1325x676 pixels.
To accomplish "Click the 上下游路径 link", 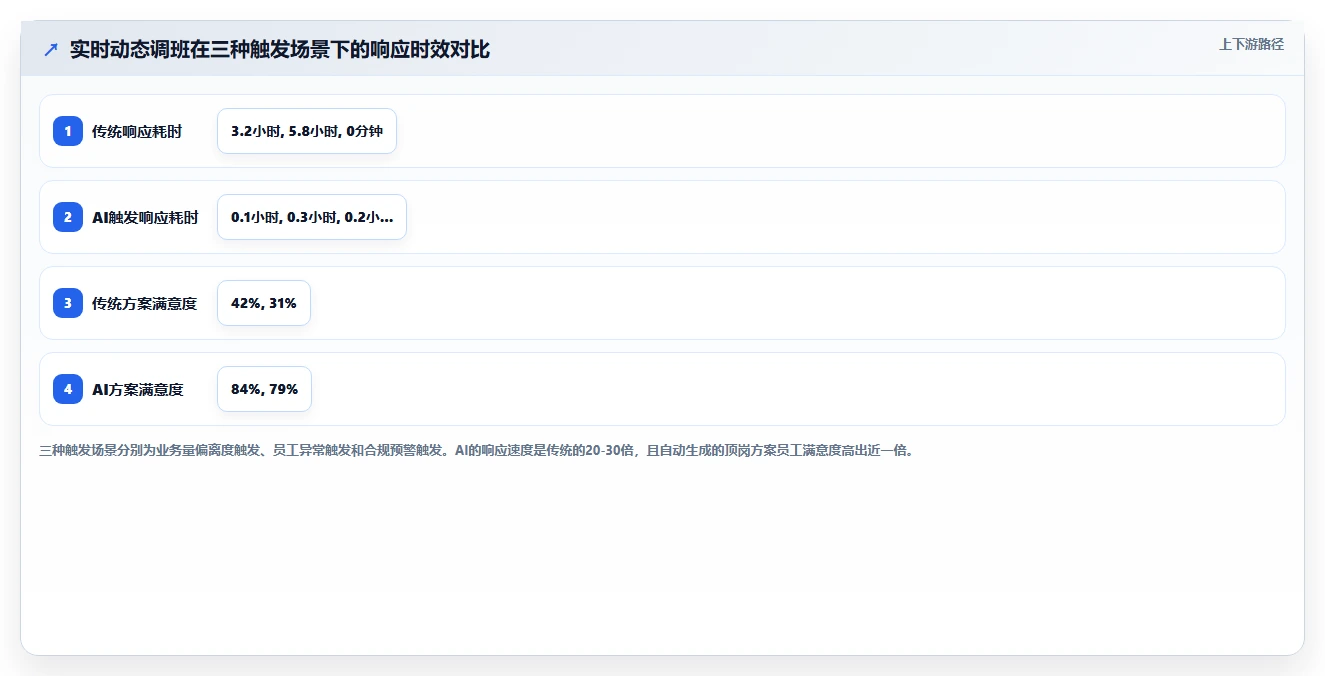I will (1251, 44).
